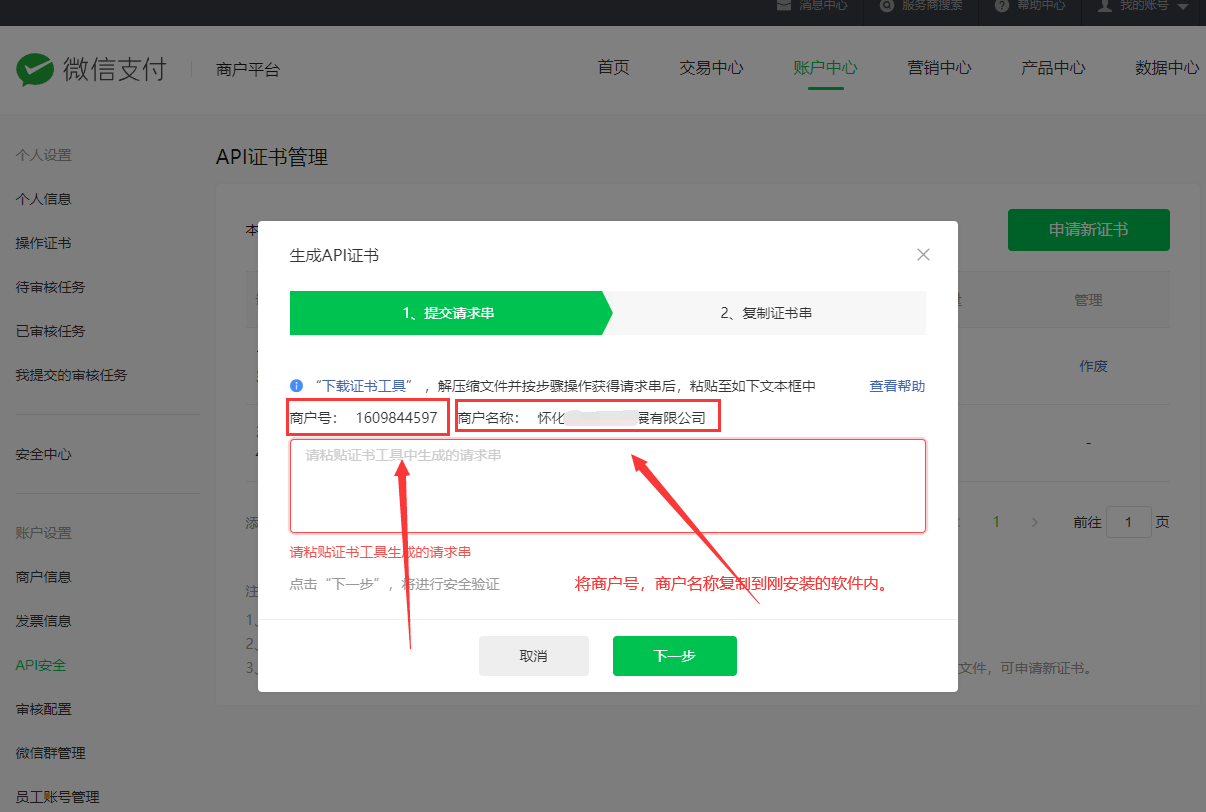Open 操作证书 in the sidebar

pyautogui.click(x=44, y=243)
